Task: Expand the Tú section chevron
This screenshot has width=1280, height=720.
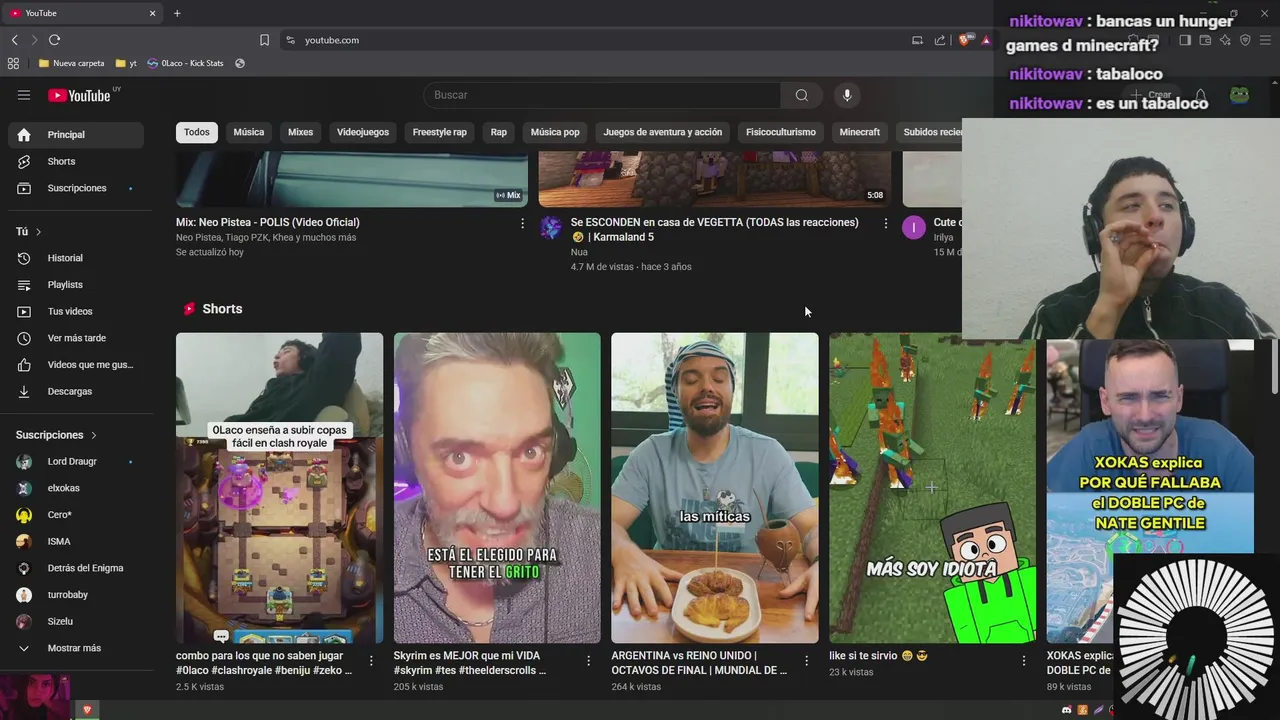Action: (38, 232)
